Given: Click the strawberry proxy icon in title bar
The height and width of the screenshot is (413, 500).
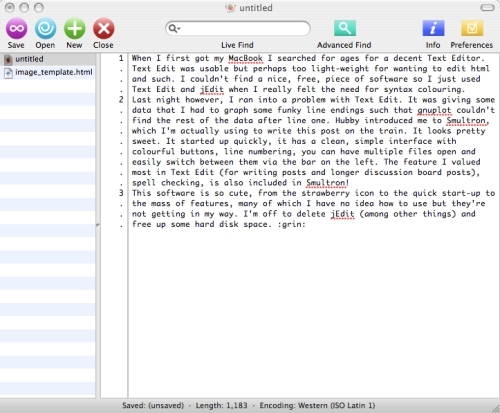Looking at the screenshot, I should [230, 7].
